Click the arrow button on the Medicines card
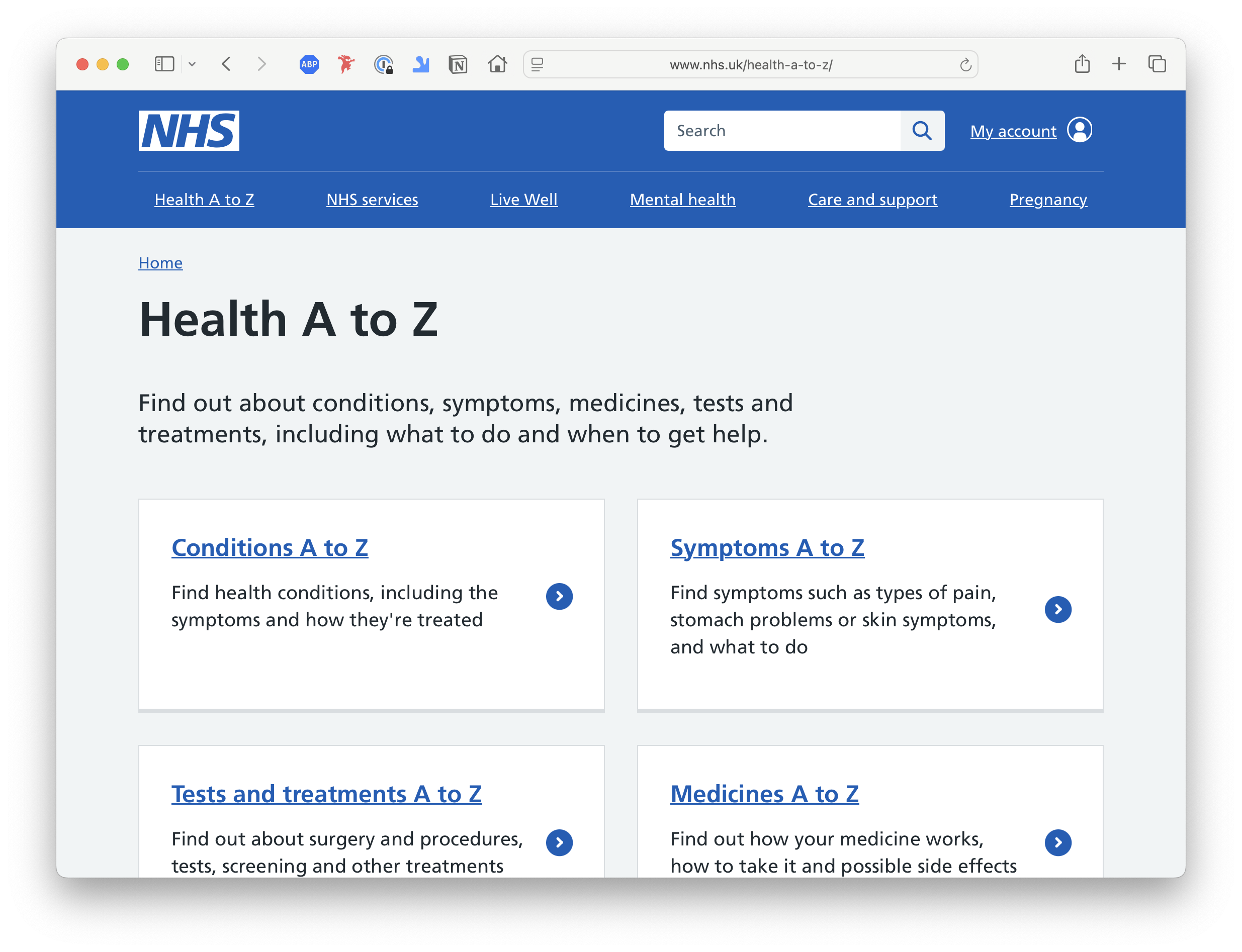1242x952 pixels. (1058, 842)
